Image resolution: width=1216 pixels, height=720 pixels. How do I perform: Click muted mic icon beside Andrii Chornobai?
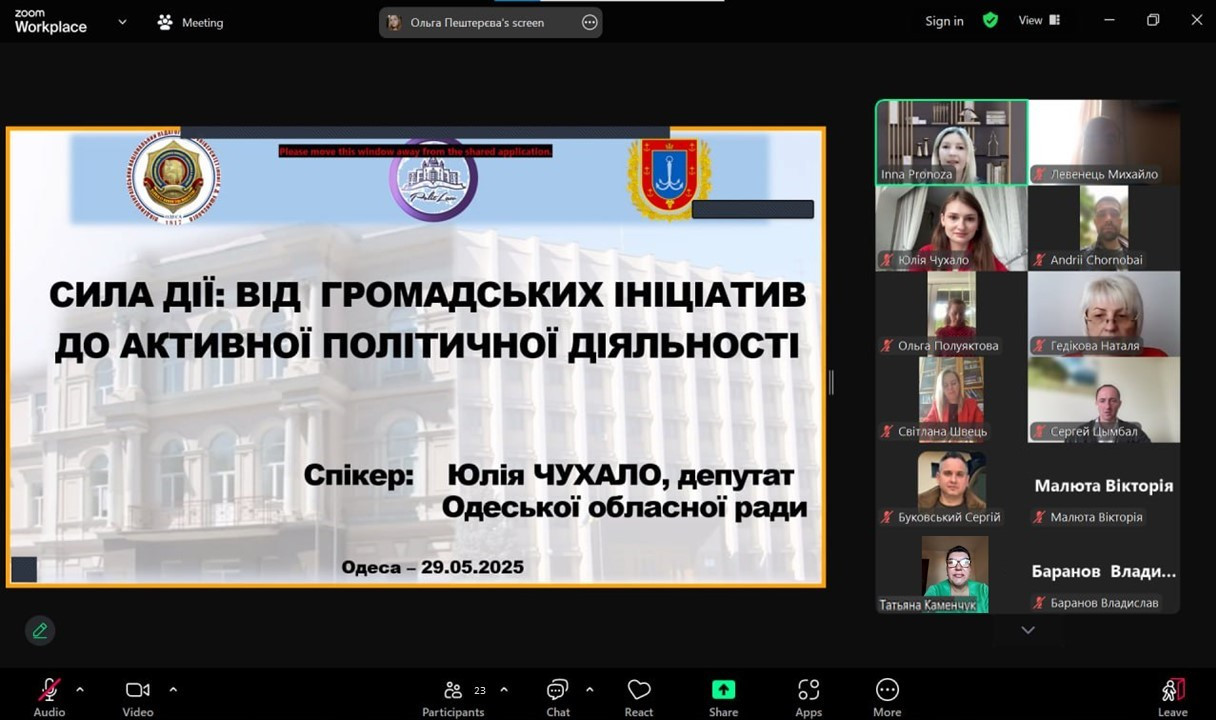tap(1040, 260)
